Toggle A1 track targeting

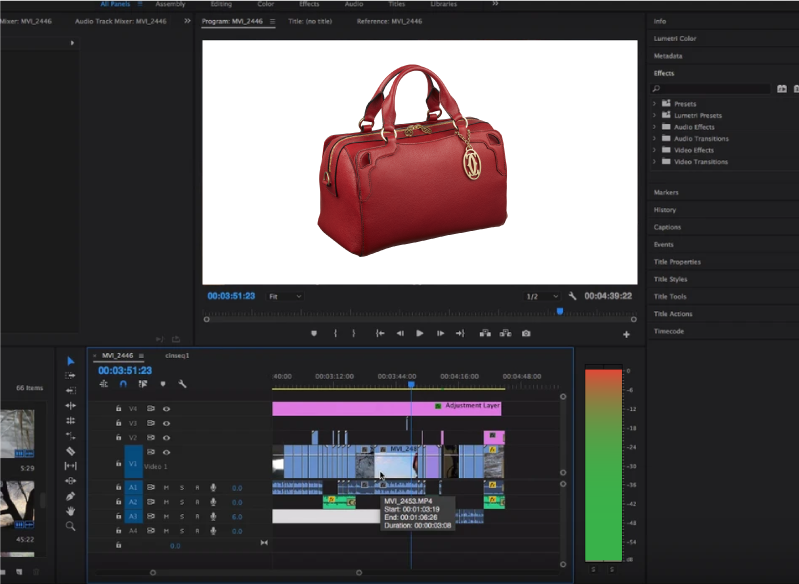pyautogui.click(x=133, y=488)
